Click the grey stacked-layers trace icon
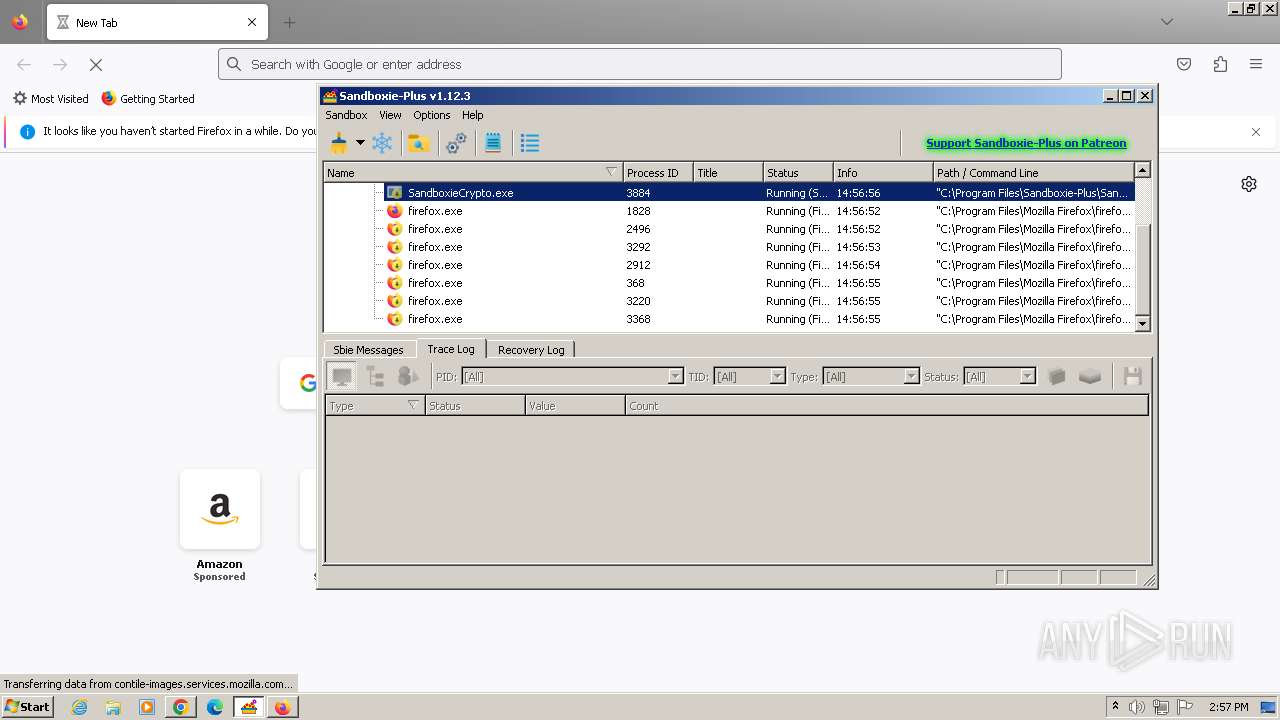This screenshot has width=1280, height=720. [1090, 377]
